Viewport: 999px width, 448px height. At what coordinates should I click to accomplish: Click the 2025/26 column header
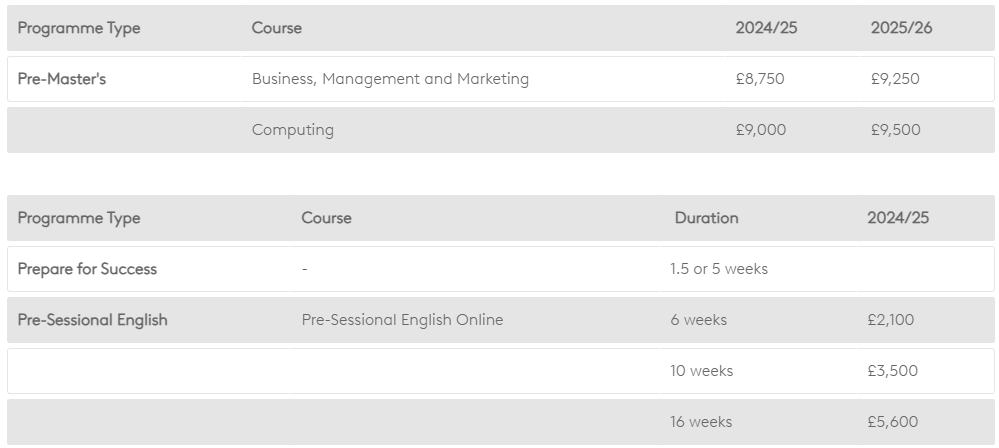pyautogui.click(x=901, y=28)
